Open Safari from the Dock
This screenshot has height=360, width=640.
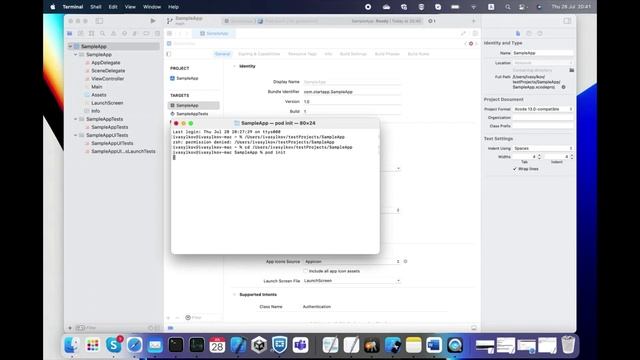pos(134,345)
